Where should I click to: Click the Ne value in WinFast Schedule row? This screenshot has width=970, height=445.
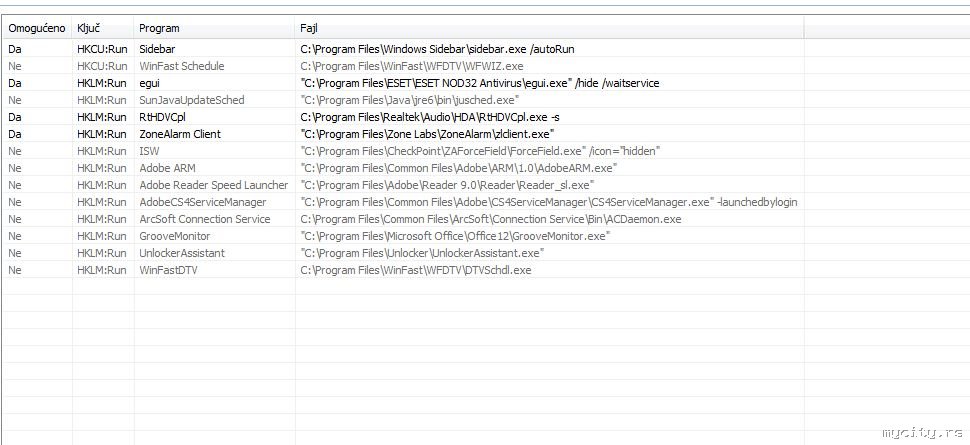pyautogui.click(x=15, y=66)
